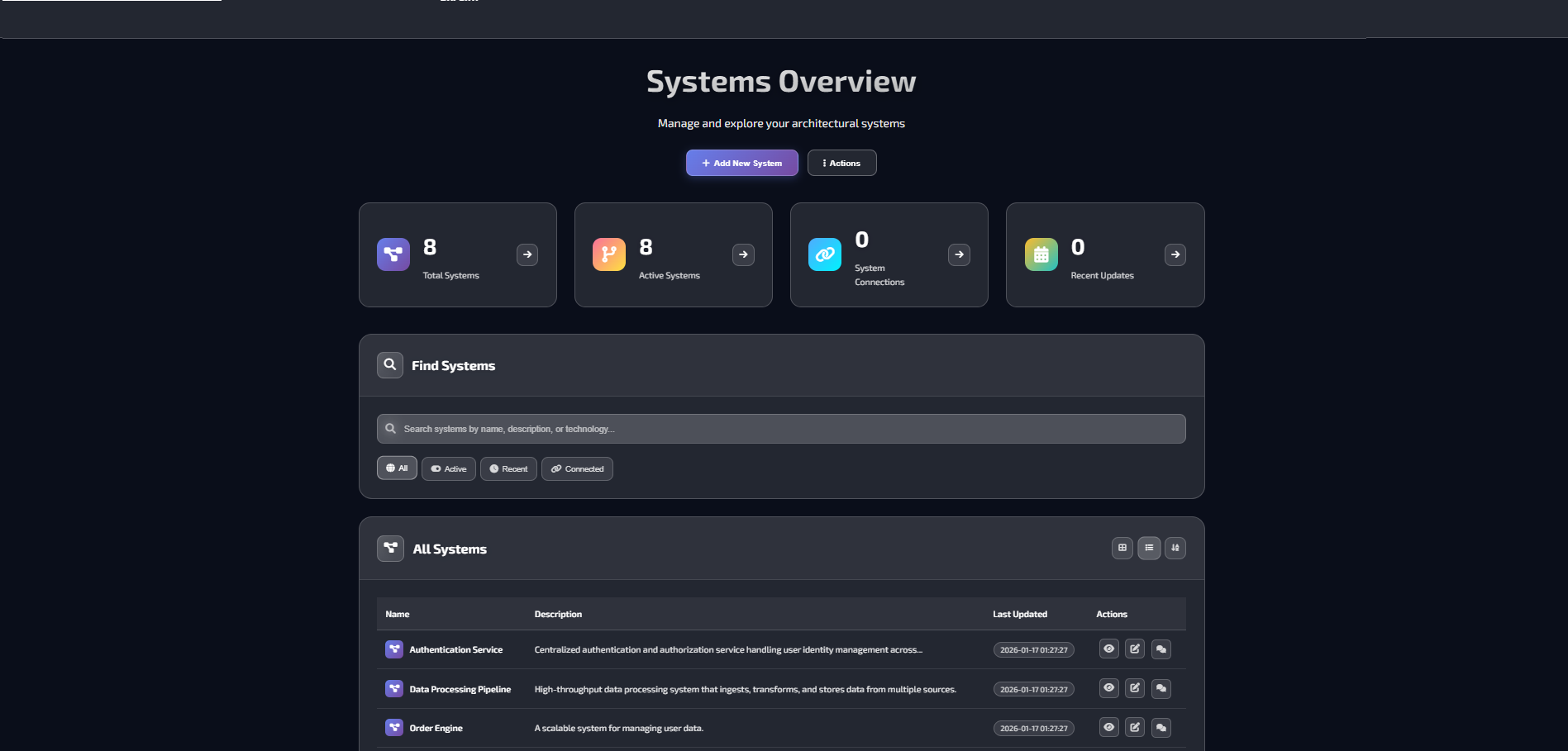The image size is (1568, 751).
Task: Open the Authentication Service entry
Action: [x=456, y=649]
